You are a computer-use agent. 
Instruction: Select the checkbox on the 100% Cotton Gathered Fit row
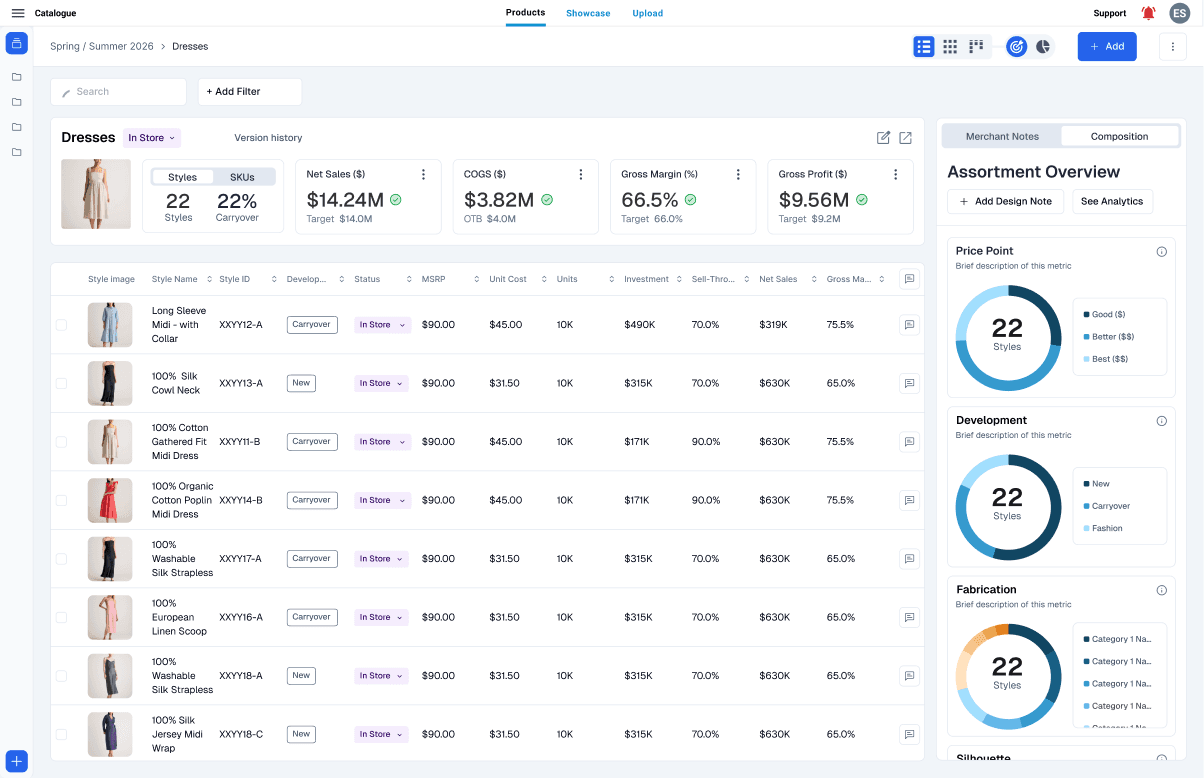61,441
